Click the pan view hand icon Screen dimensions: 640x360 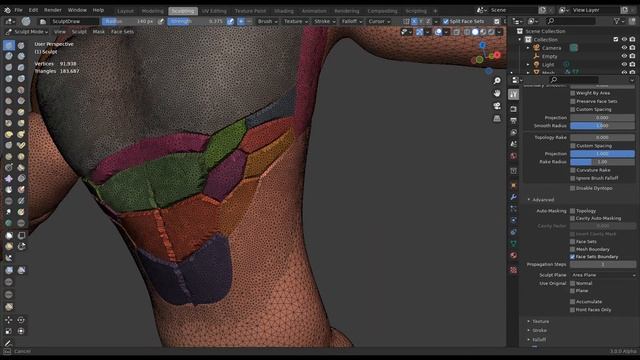click(497, 93)
